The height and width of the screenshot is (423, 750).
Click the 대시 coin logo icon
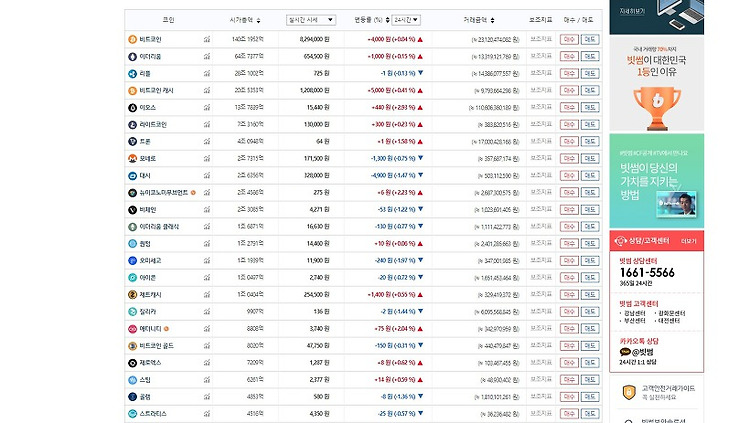click(x=132, y=176)
